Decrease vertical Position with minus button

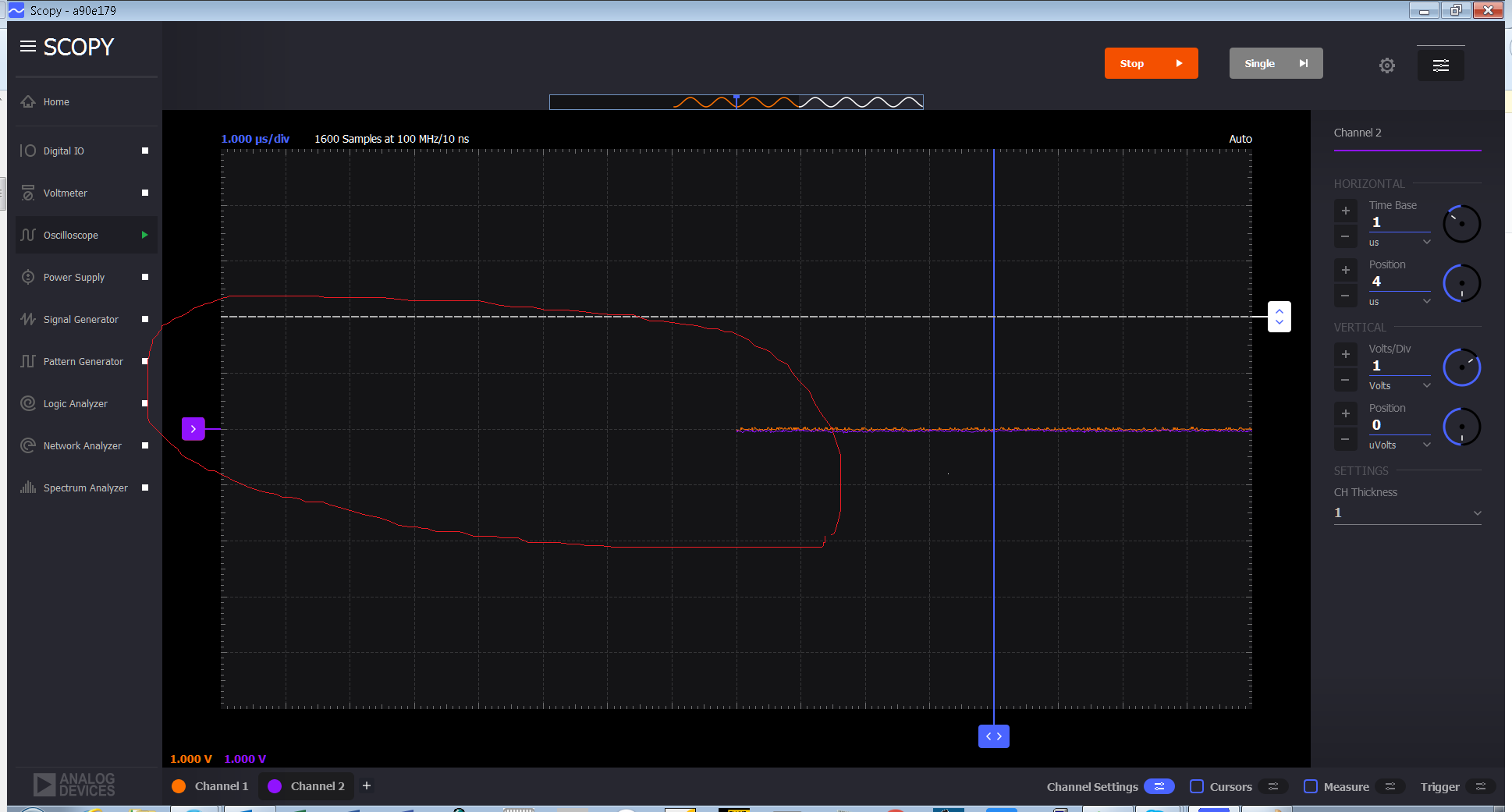point(1345,439)
